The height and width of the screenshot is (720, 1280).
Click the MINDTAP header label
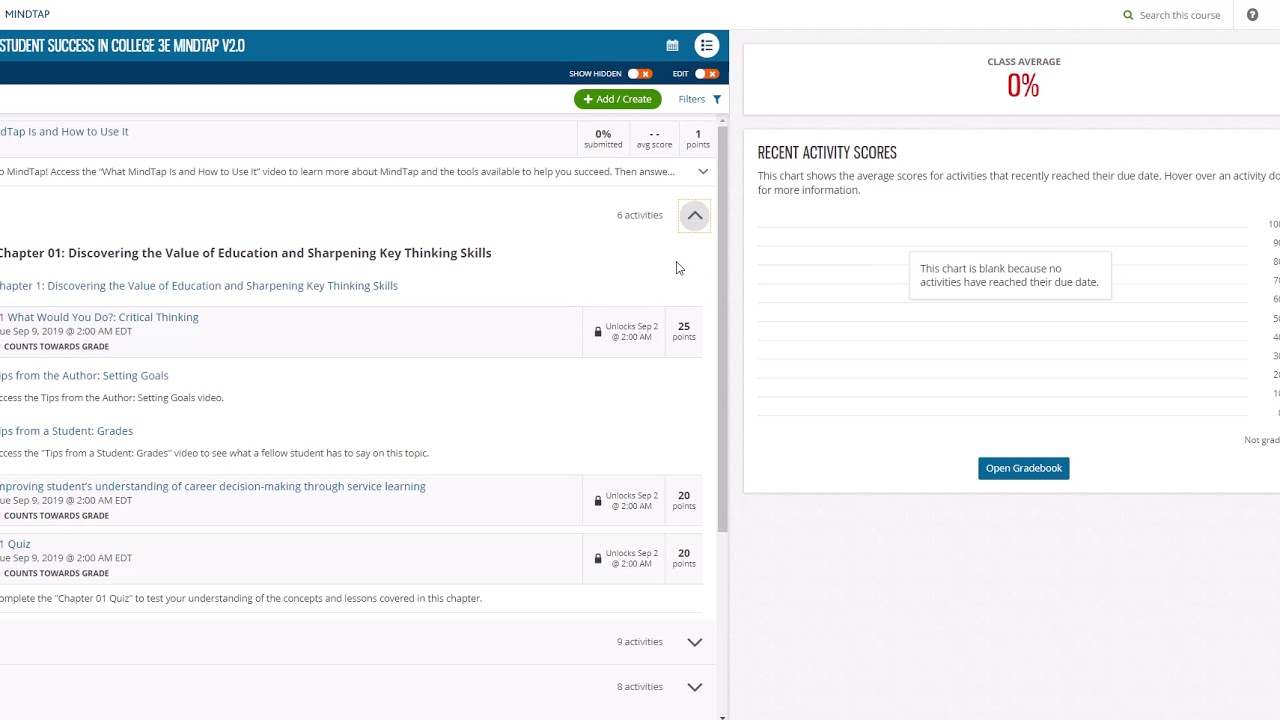(27, 14)
